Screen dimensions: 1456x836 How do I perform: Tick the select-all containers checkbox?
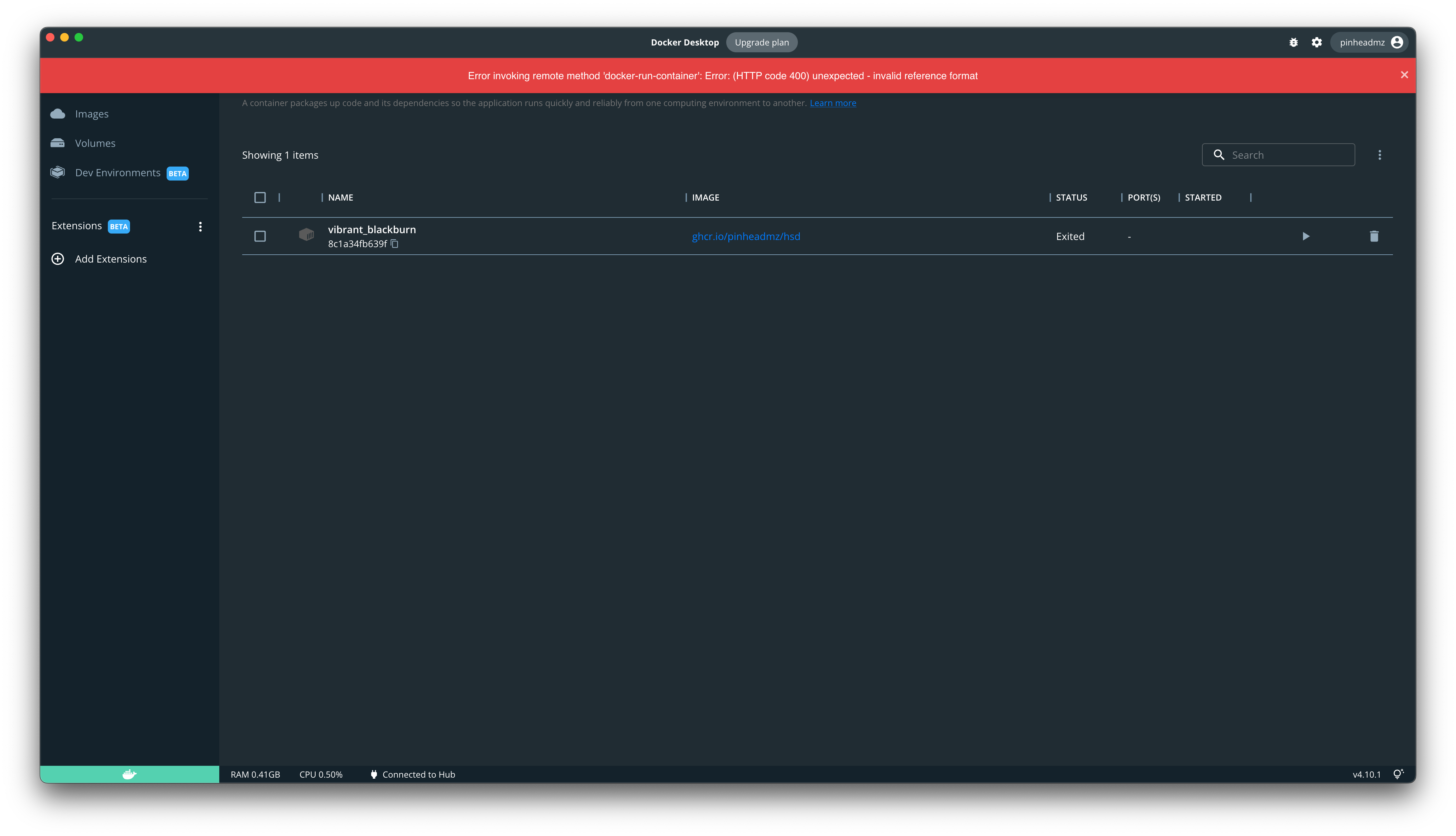pyautogui.click(x=260, y=197)
